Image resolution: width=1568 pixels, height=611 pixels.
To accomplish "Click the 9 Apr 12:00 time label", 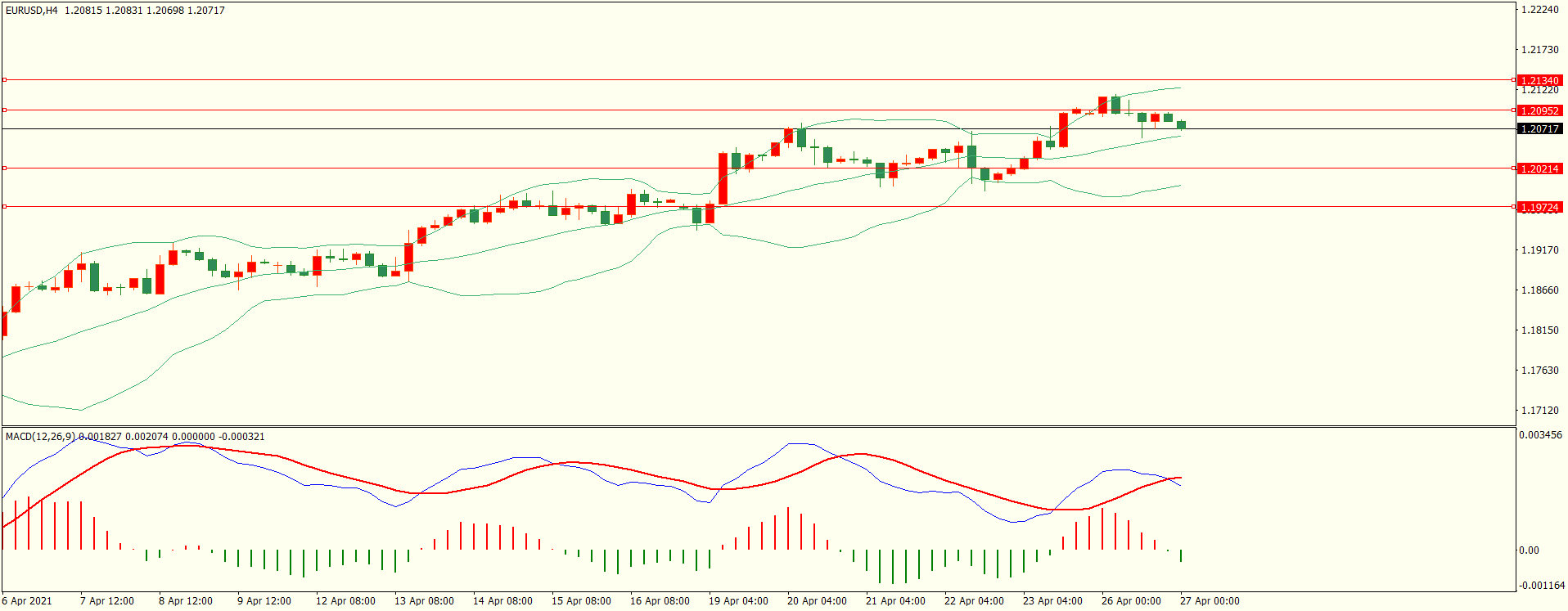I will pos(264,601).
